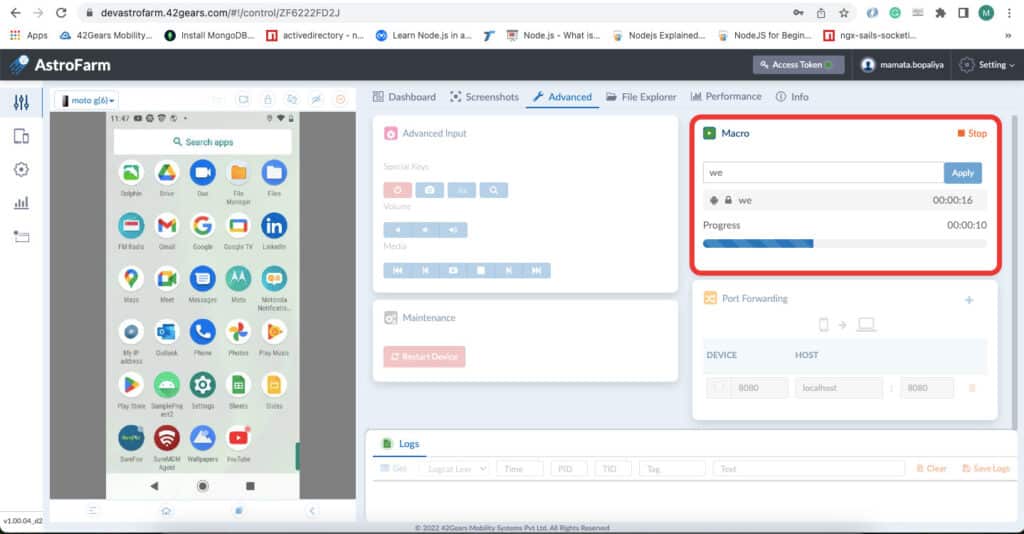Tap the LinkedIn app on the phone
The height and width of the screenshot is (534, 1024).
tap(274, 226)
